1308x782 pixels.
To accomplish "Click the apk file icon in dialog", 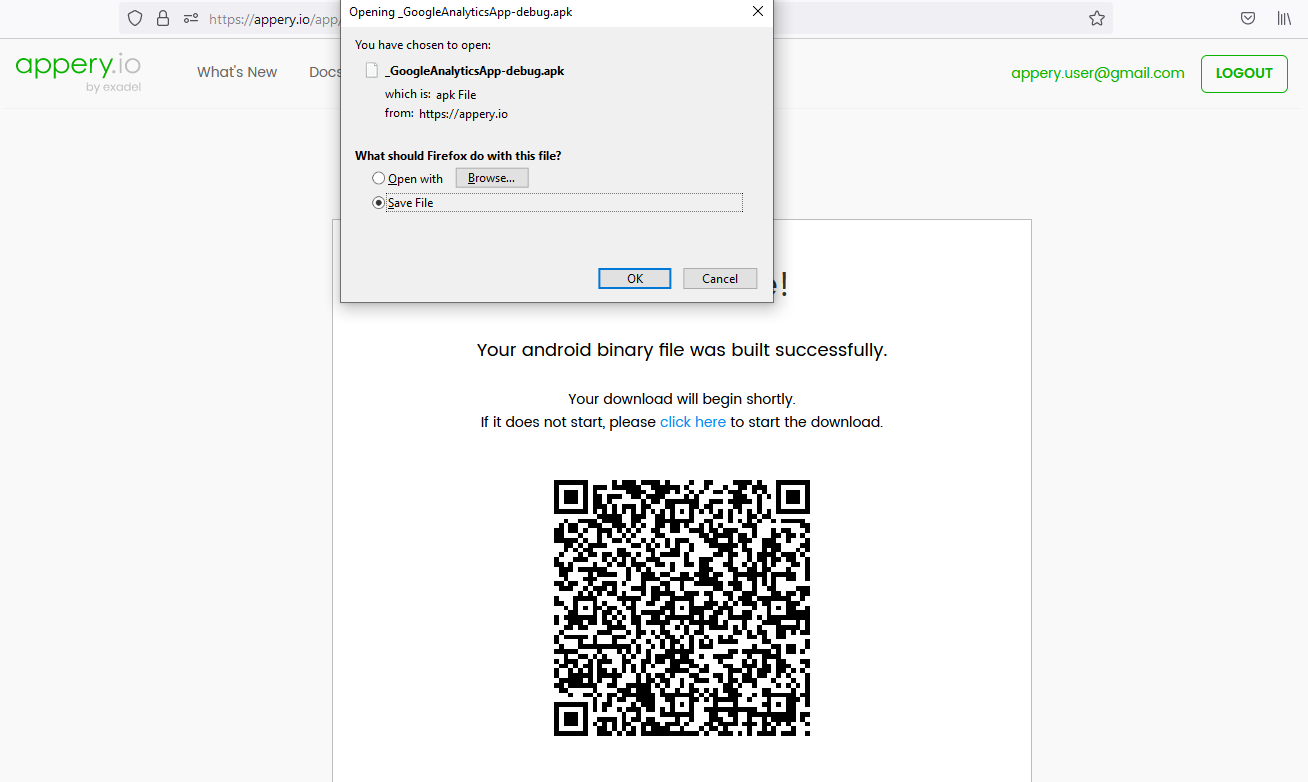I will tap(372, 71).
